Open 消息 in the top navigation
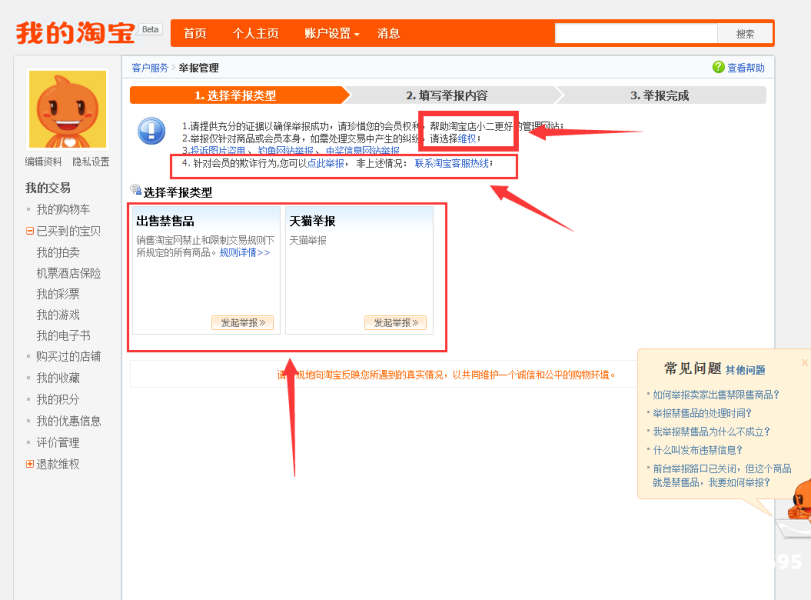811x600 pixels. [389, 34]
